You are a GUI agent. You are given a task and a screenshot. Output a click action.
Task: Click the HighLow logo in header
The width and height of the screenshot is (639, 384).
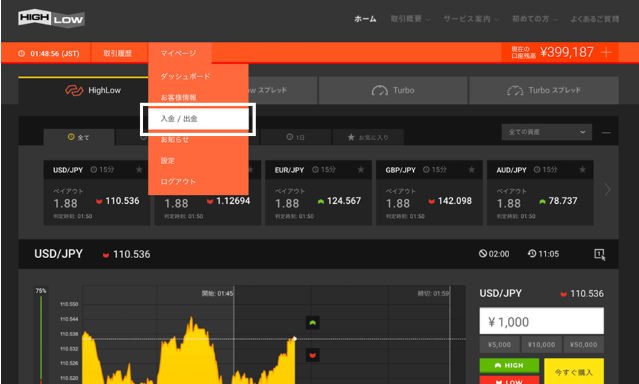click(x=51, y=18)
